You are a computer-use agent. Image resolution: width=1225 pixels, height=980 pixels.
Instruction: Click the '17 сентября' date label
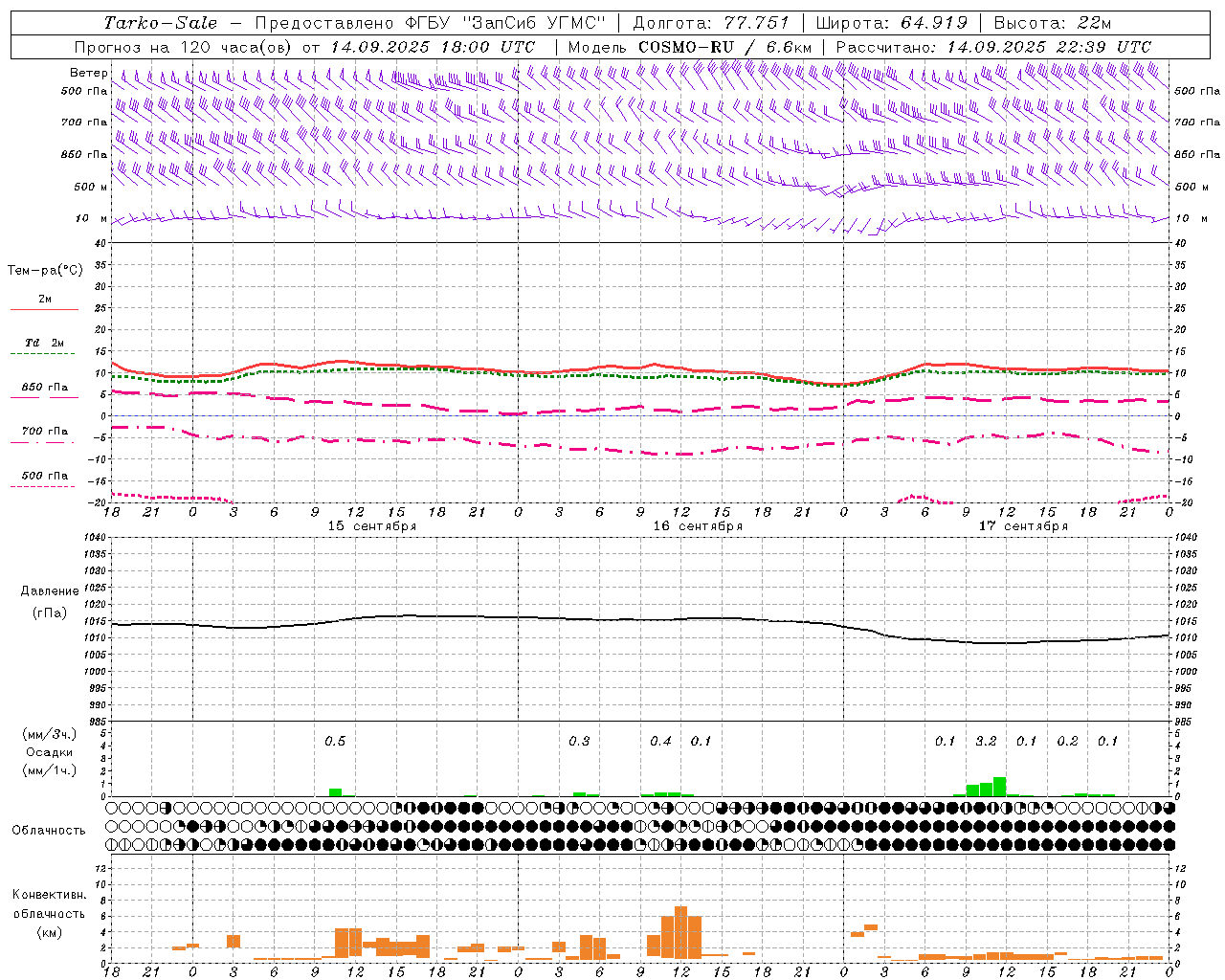1023,526
